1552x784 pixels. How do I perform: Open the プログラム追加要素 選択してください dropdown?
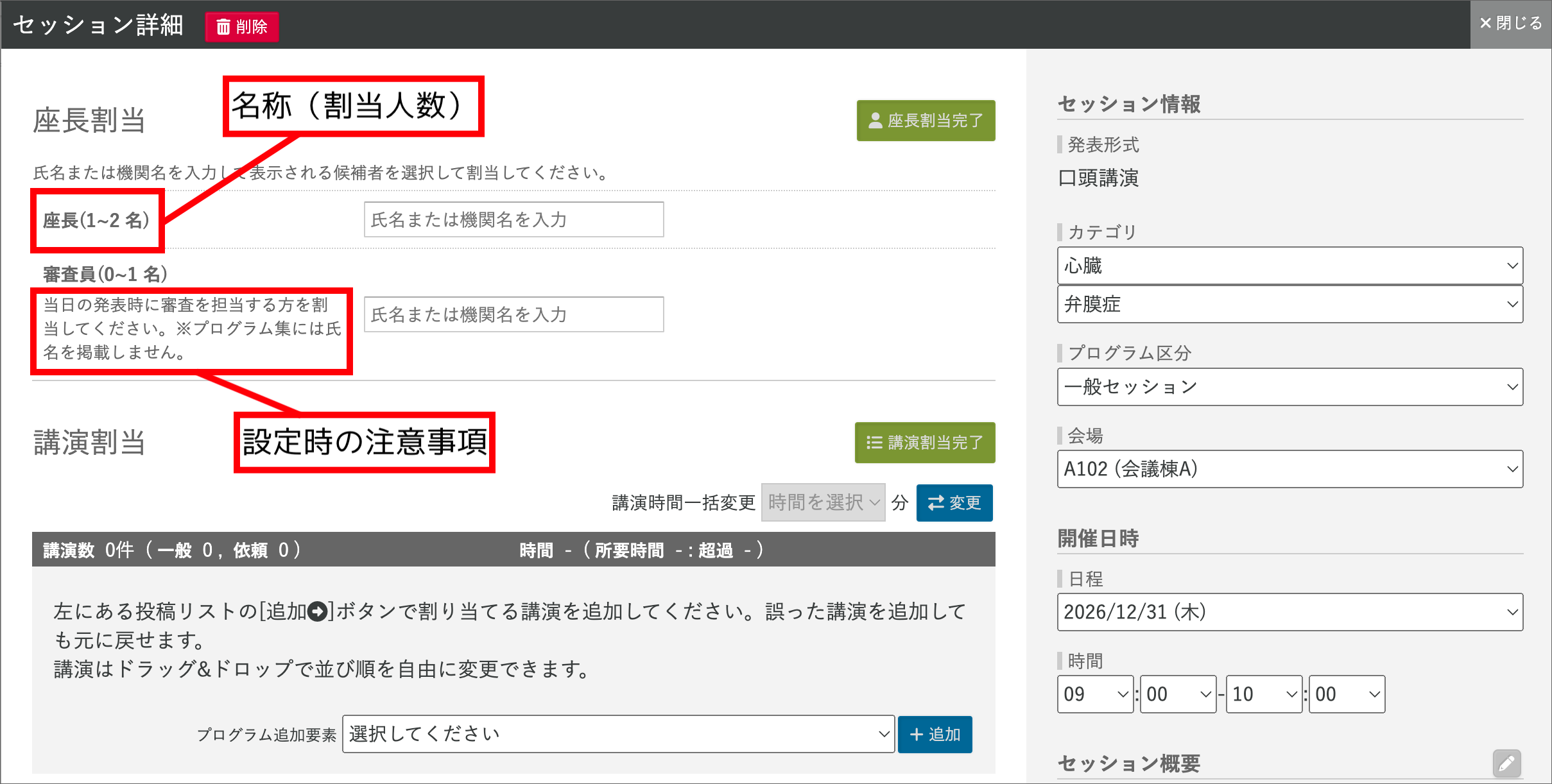pos(618,734)
